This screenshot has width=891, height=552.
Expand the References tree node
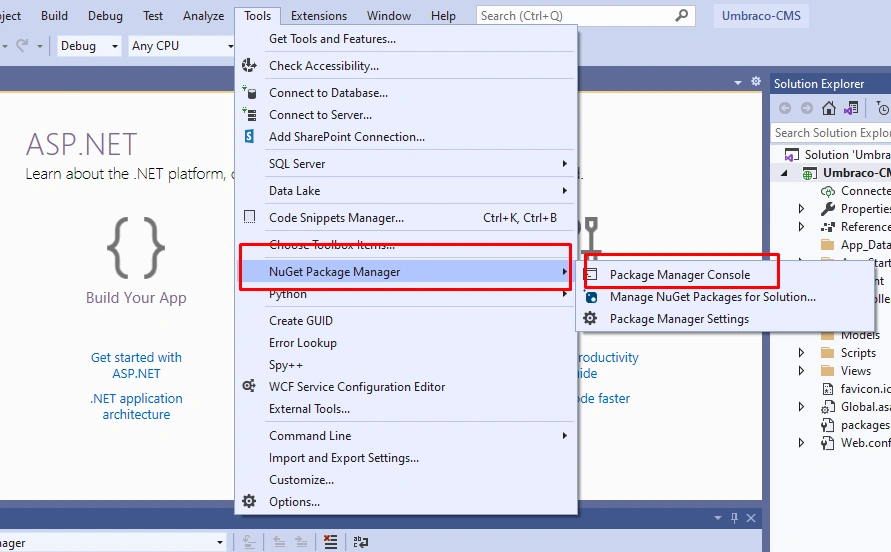(801, 226)
